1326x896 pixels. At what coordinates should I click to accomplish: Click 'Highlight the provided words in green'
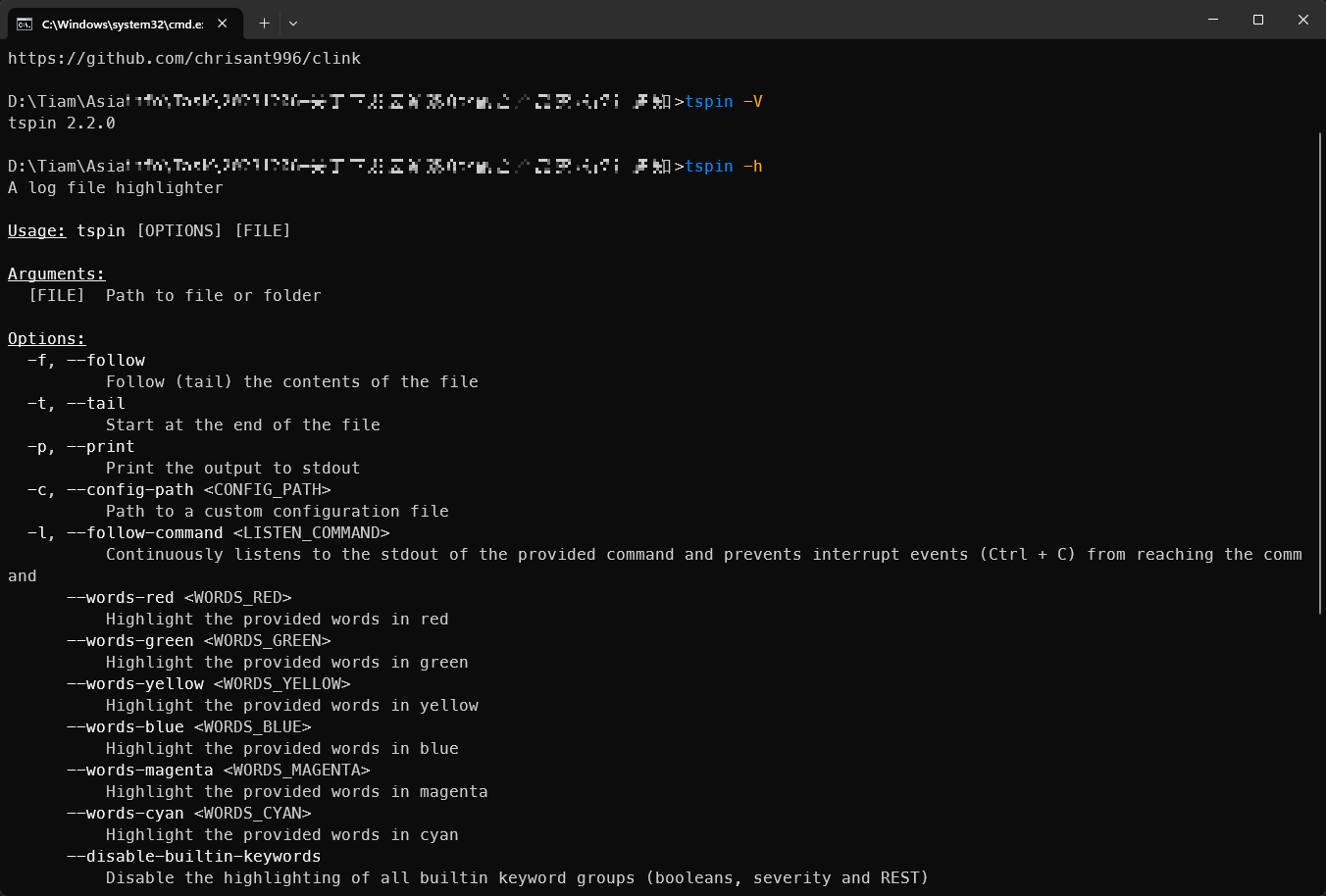click(287, 662)
